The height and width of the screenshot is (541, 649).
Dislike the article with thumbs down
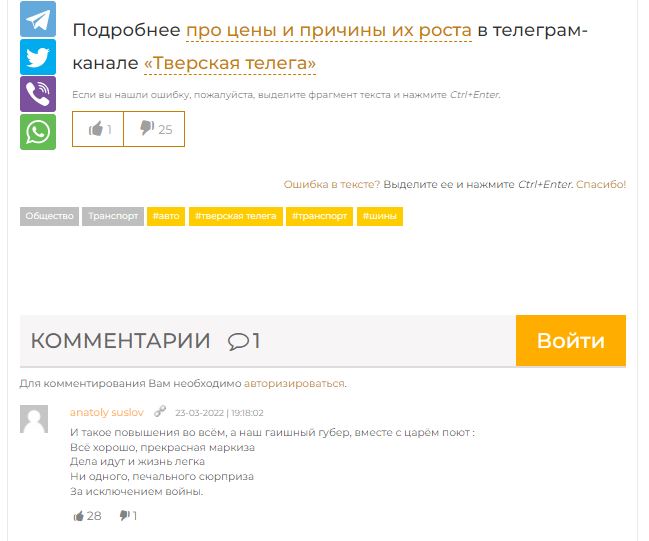[154, 129]
